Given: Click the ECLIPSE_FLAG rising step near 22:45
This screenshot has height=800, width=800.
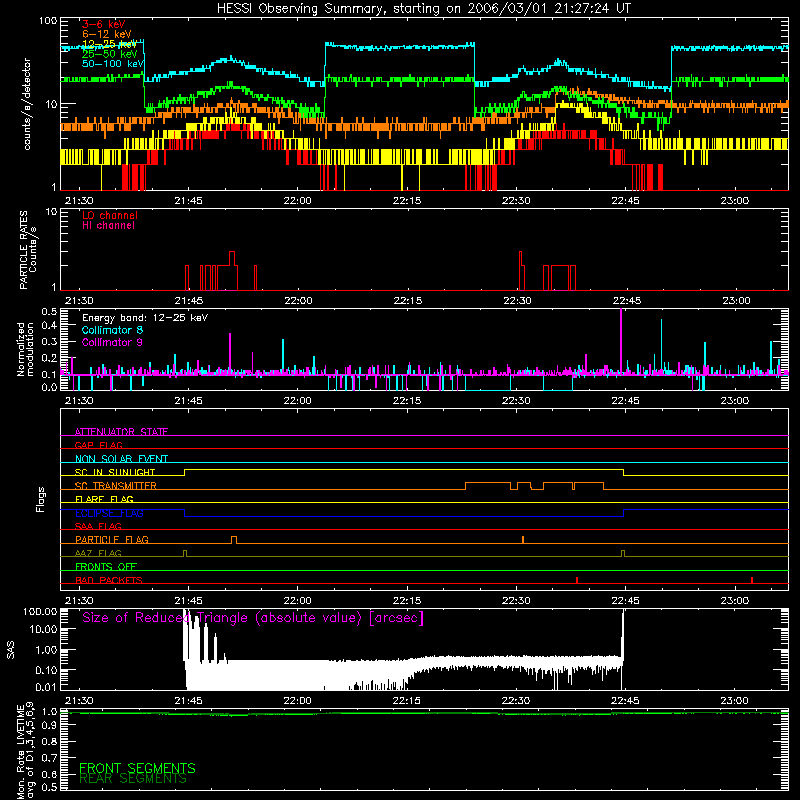Looking at the screenshot, I should pyautogui.click(x=623, y=513).
